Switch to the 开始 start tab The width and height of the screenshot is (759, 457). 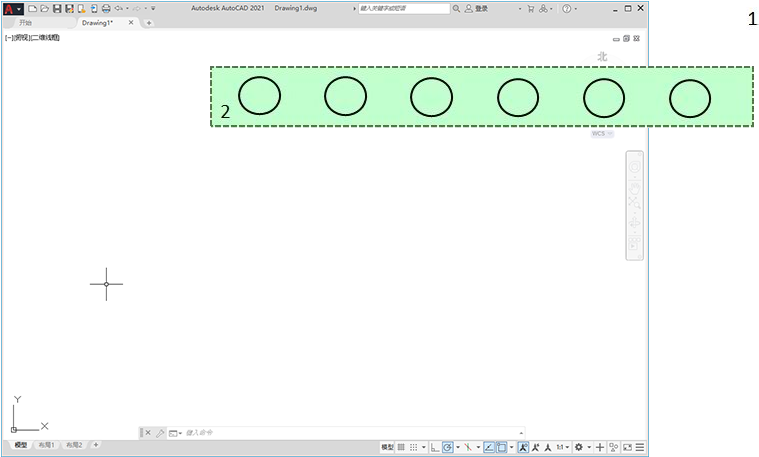[25, 23]
